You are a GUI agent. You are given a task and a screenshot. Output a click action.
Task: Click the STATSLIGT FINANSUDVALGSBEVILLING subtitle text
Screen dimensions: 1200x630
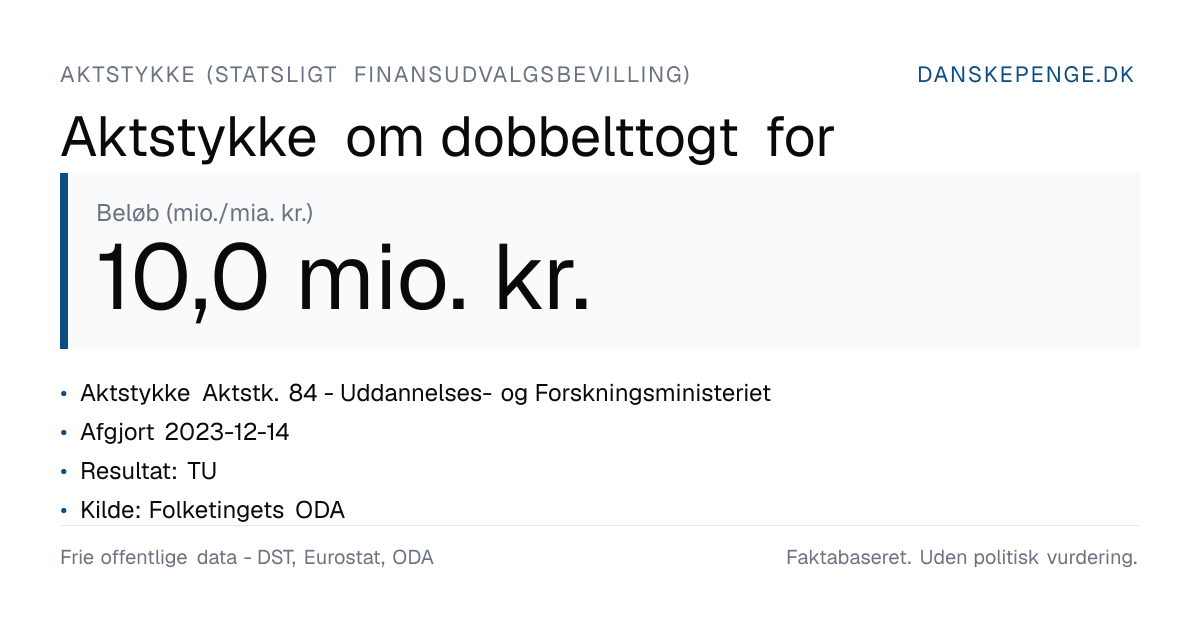coord(449,75)
